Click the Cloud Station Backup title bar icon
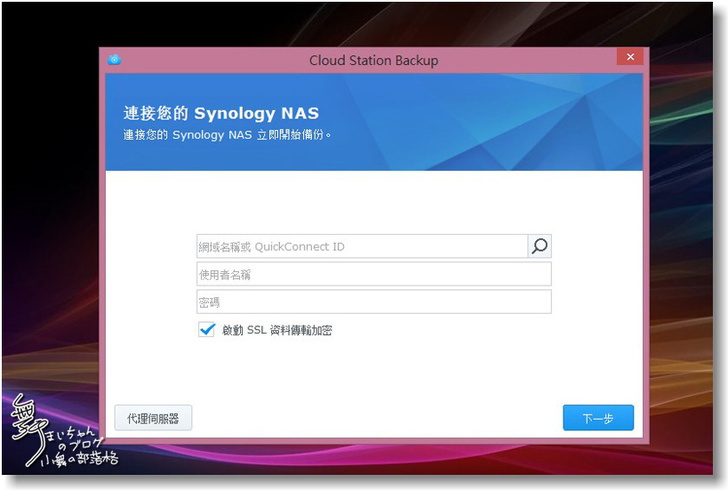728x490 pixels. click(114, 60)
